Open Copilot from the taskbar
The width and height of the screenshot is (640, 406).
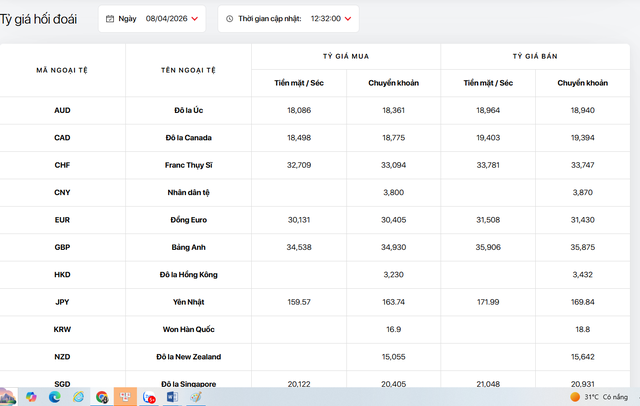pyautogui.click(x=31, y=397)
